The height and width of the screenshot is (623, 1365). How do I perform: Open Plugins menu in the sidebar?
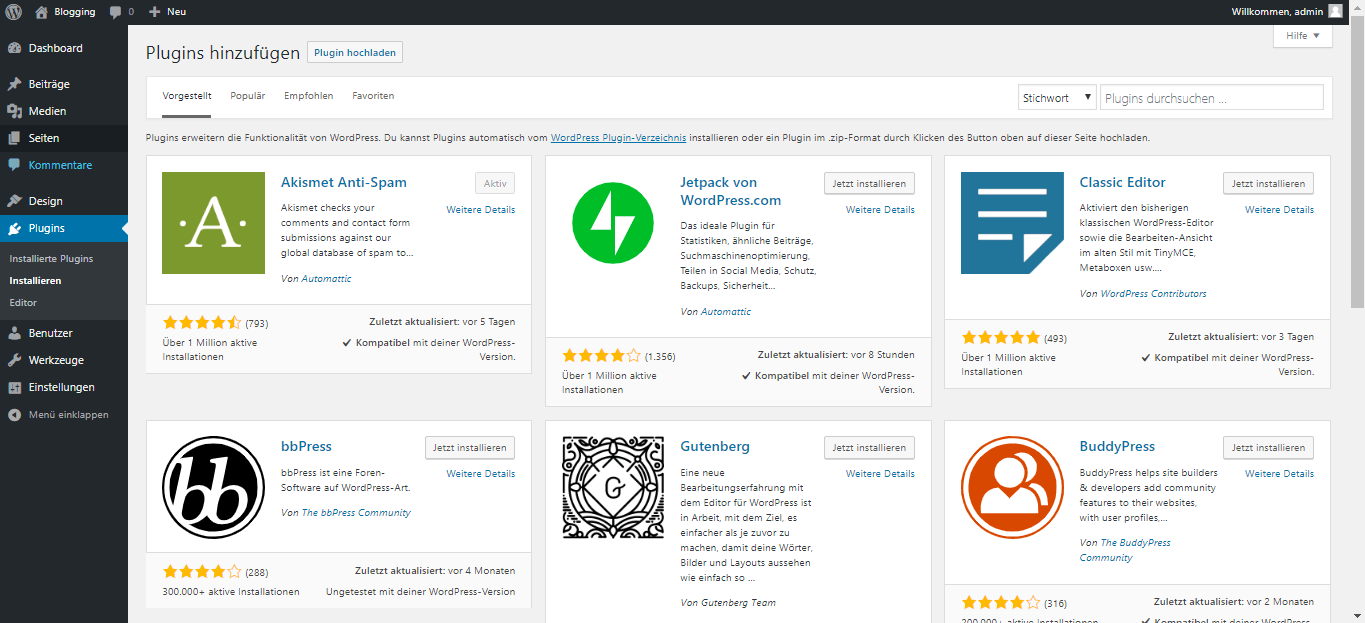(x=64, y=228)
